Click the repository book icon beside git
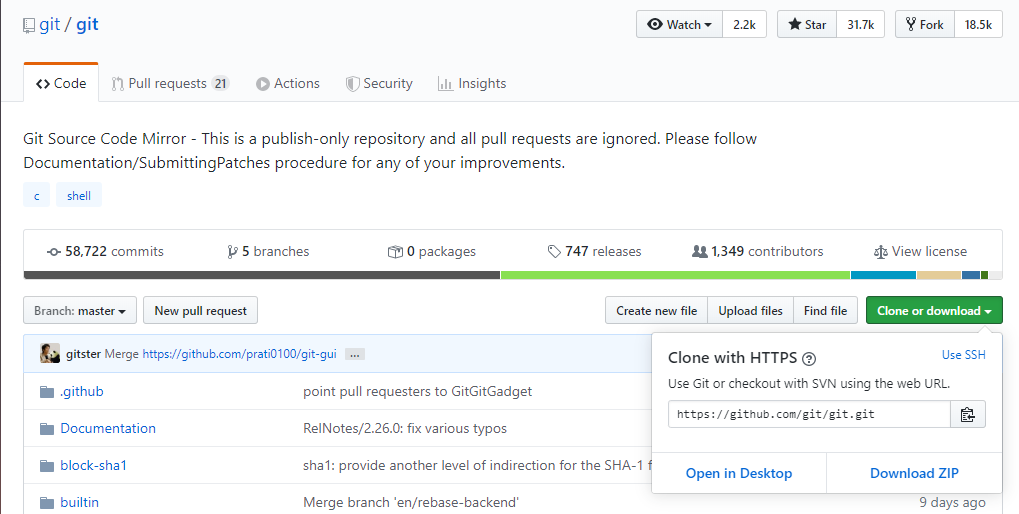Screen dimensions: 1019x514 [29, 25]
